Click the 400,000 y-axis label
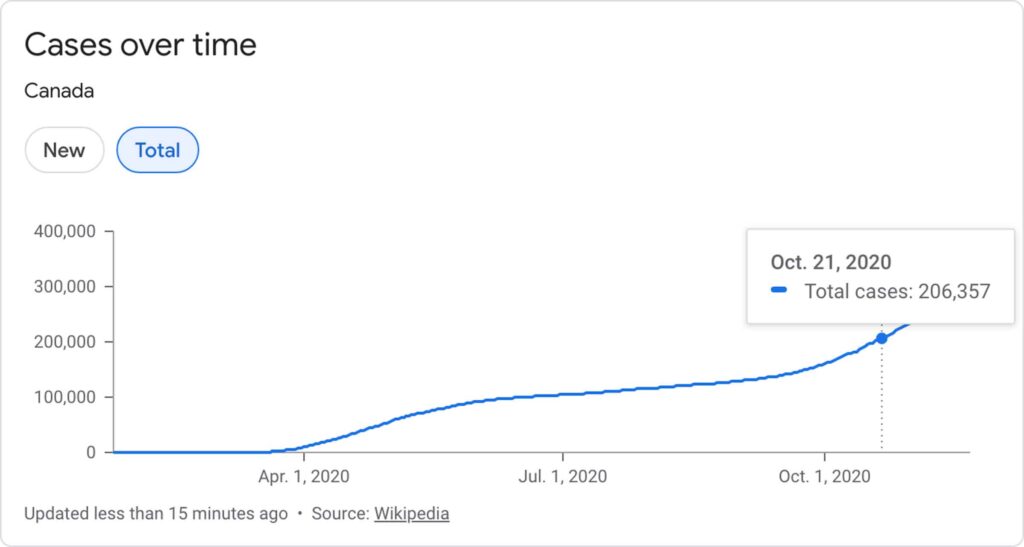Screen dimensions: 1024x547 (62, 232)
